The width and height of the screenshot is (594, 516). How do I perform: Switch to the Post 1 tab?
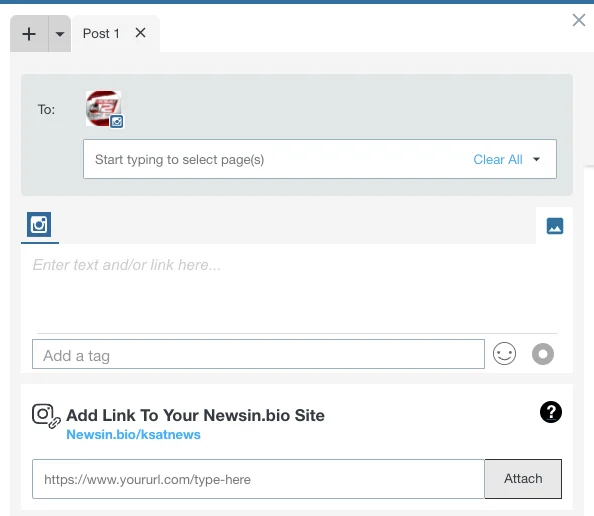tap(101, 34)
